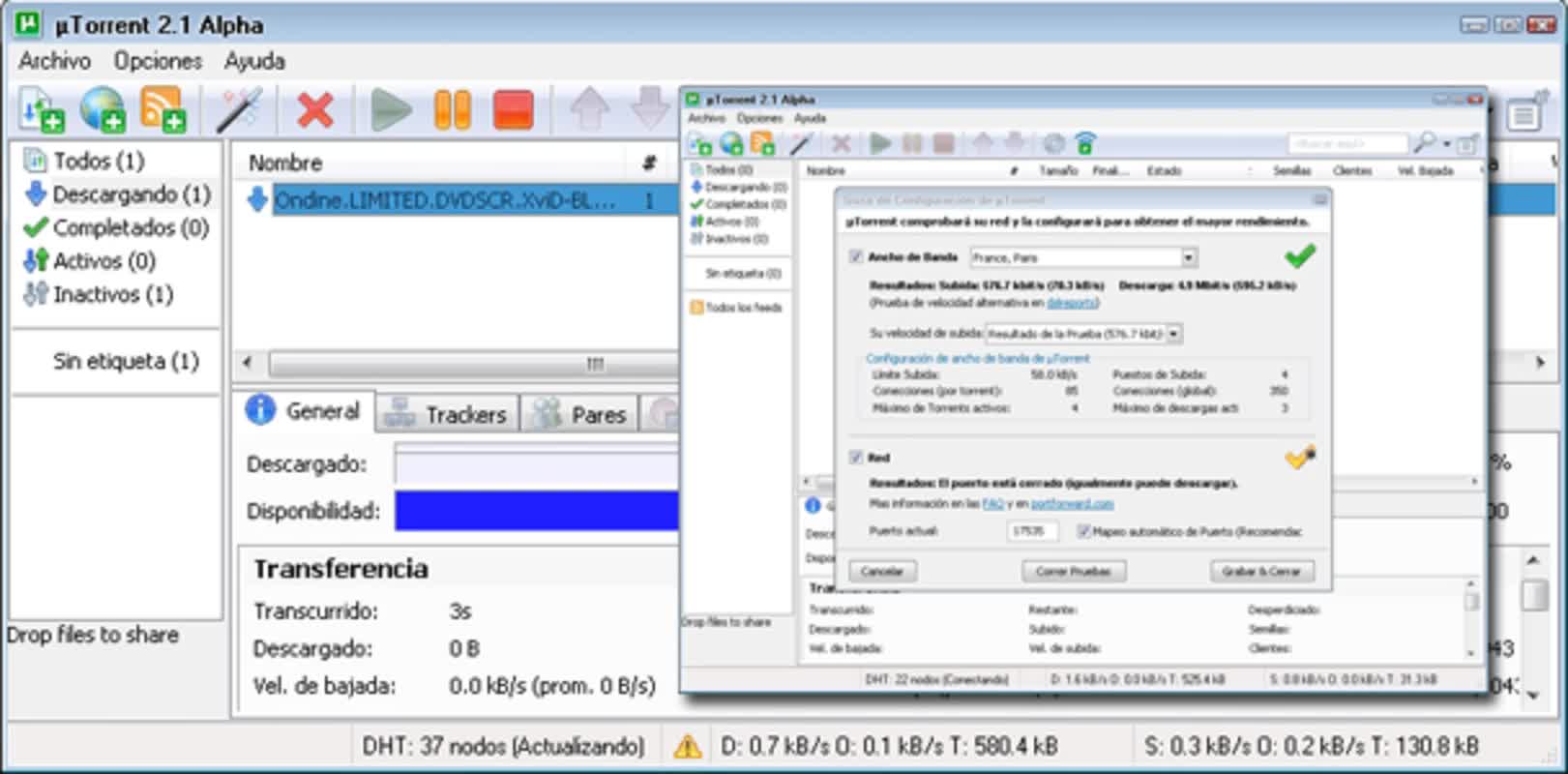Image resolution: width=1568 pixels, height=774 pixels.
Task: Click search box in small window
Action: (x=1347, y=143)
